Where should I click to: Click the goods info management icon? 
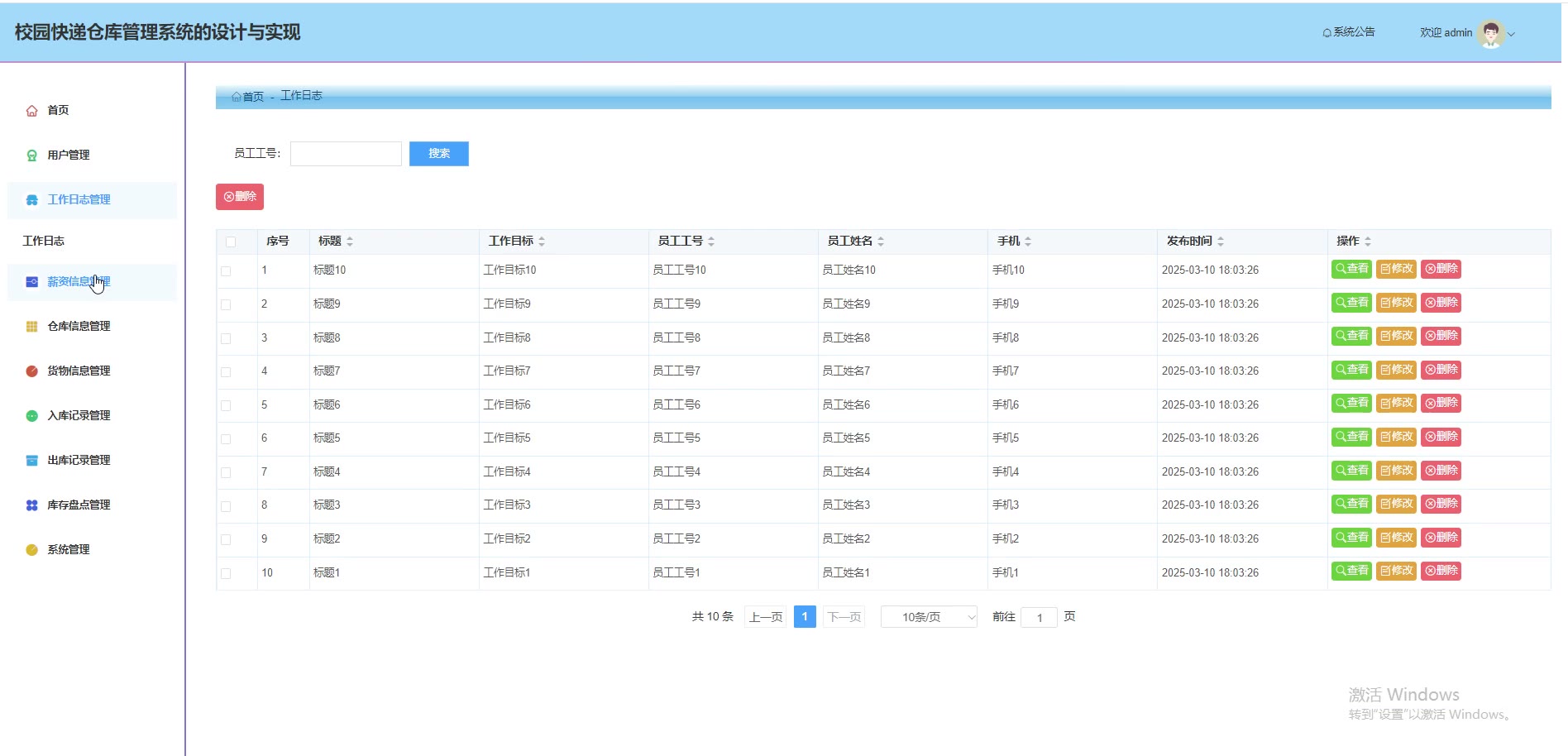(x=31, y=371)
